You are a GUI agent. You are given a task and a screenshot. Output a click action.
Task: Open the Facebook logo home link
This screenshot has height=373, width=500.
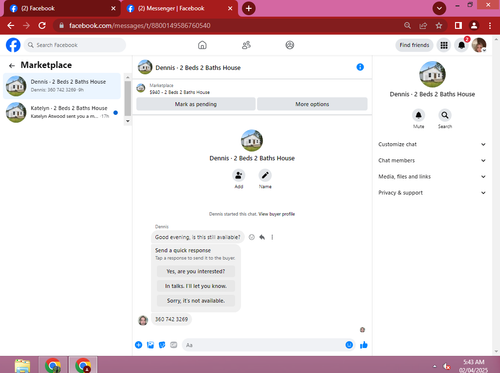[x=13, y=45]
